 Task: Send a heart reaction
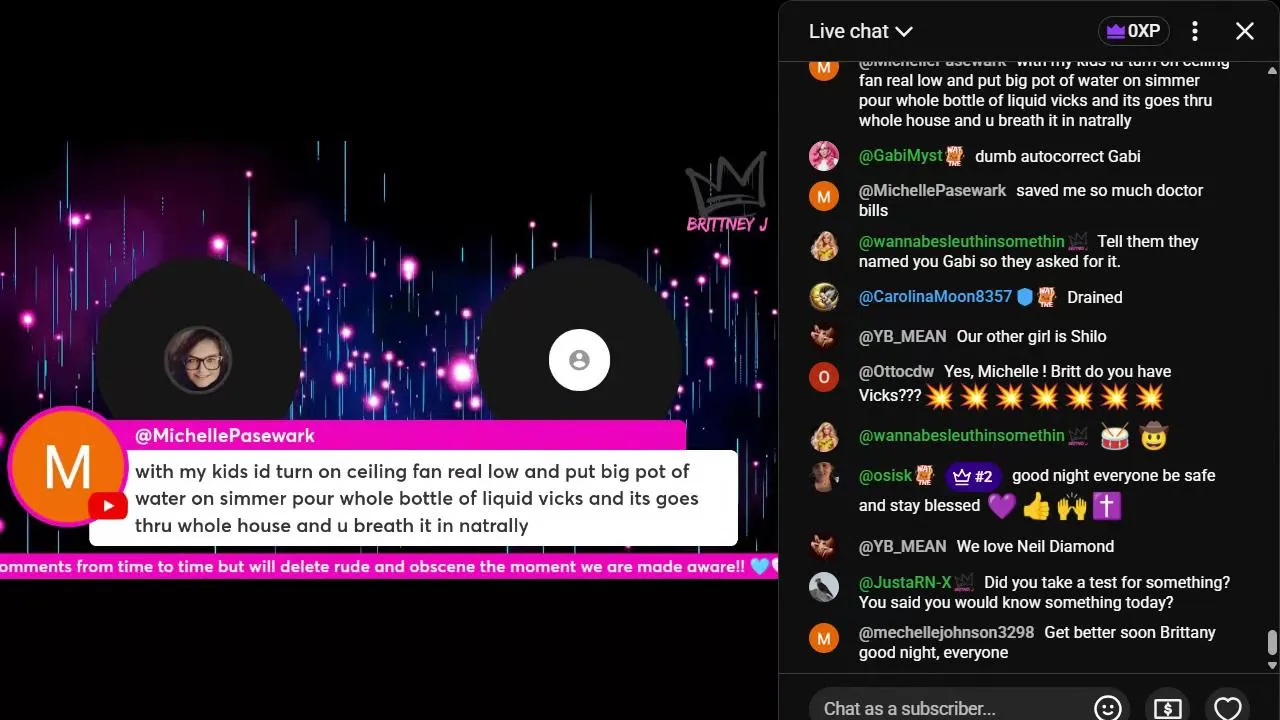tap(1228, 708)
